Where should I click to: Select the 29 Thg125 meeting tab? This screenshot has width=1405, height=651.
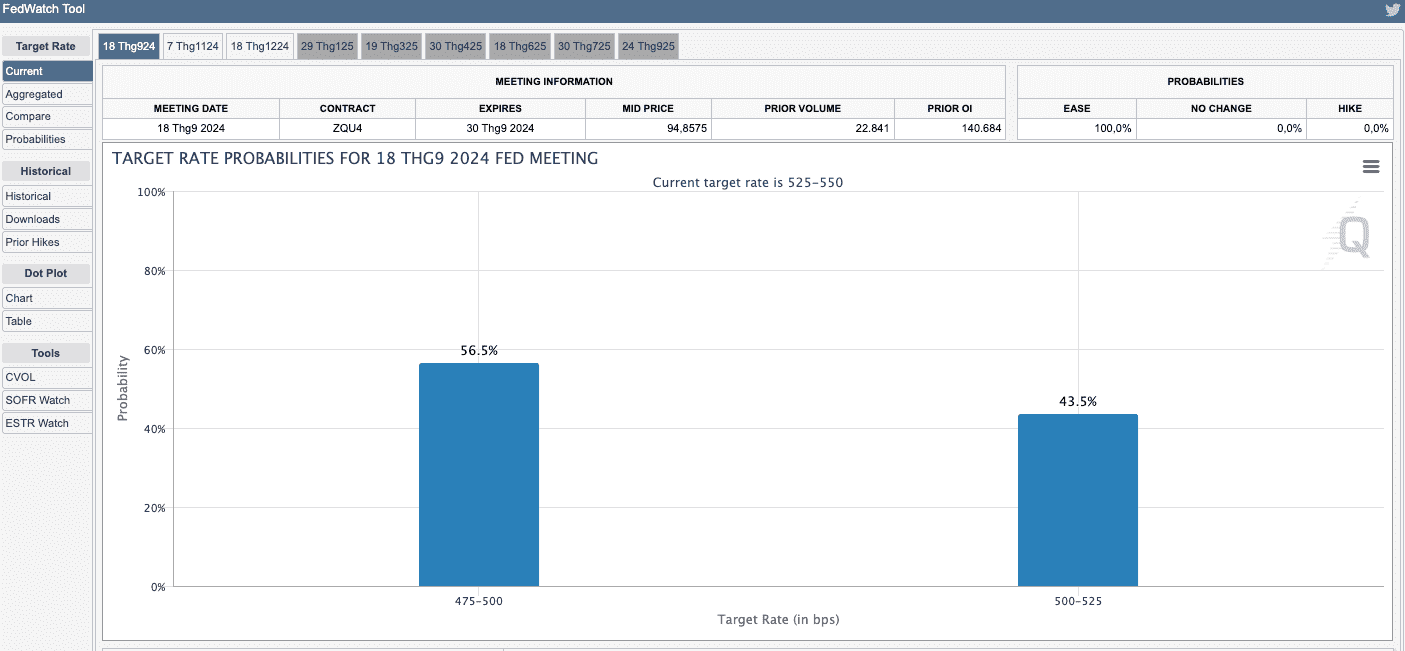pyautogui.click(x=327, y=46)
